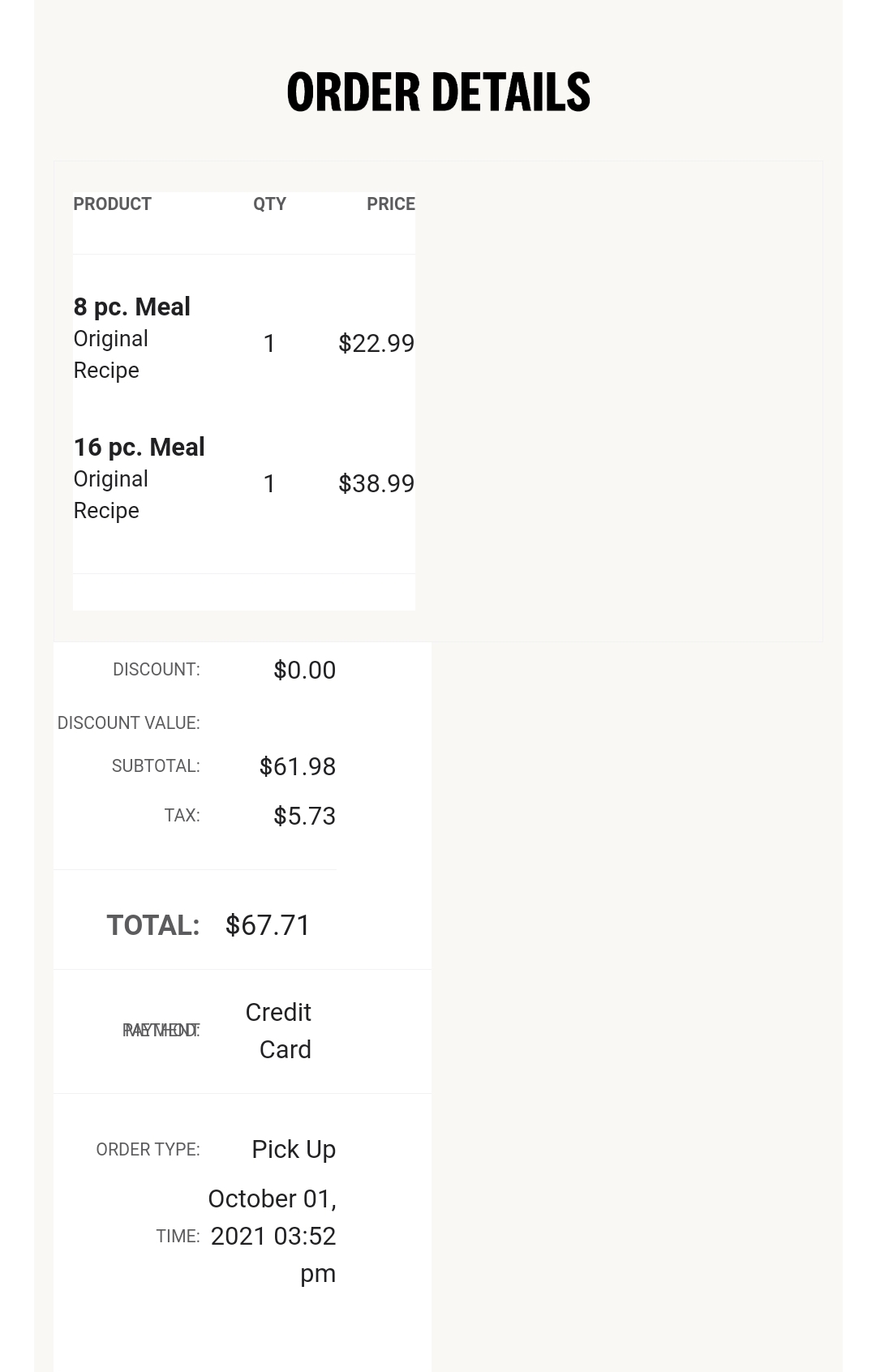
Task: Select the 8 pc. Meal product name
Action: tap(132, 307)
